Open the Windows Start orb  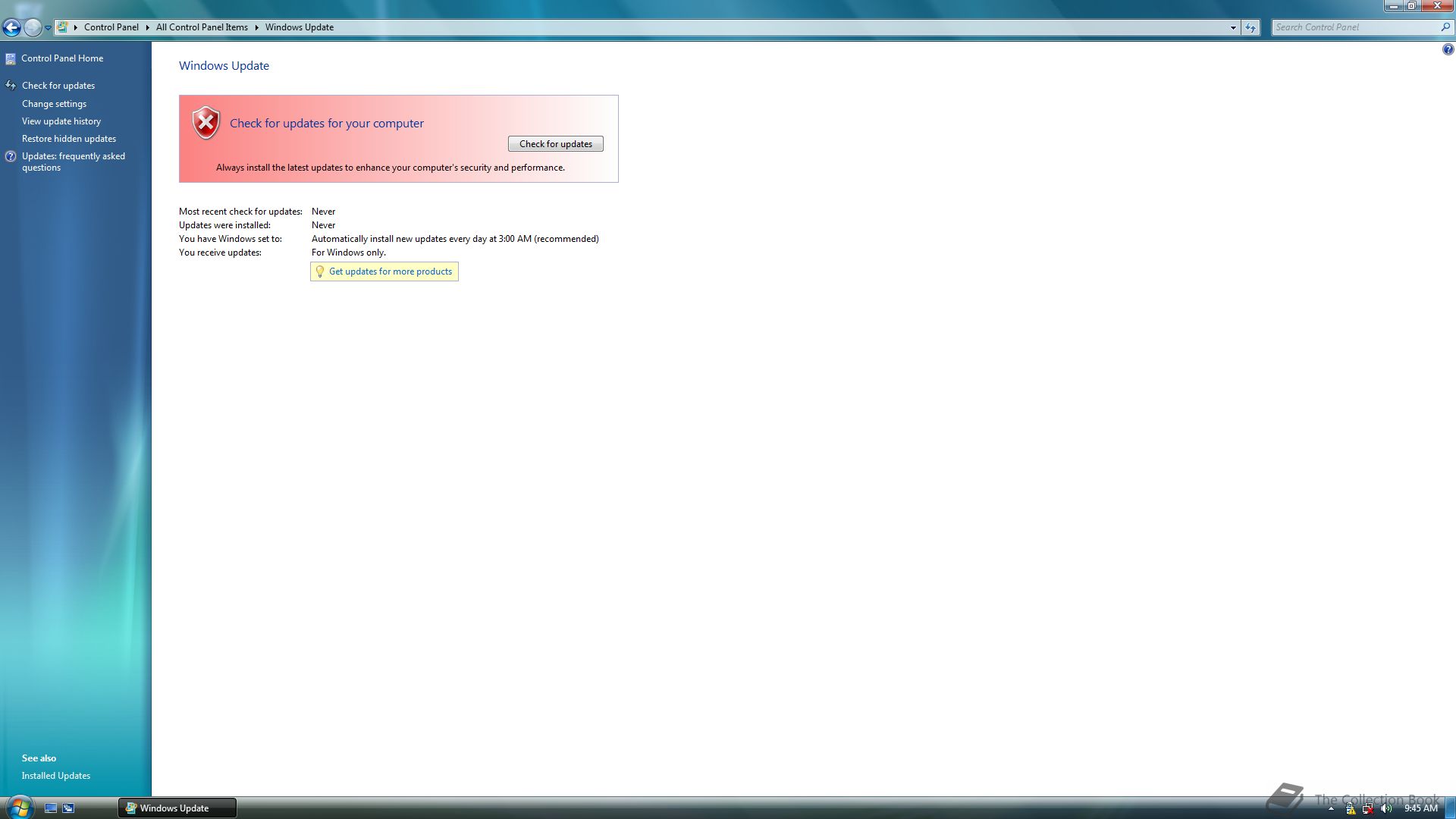click(x=19, y=807)
